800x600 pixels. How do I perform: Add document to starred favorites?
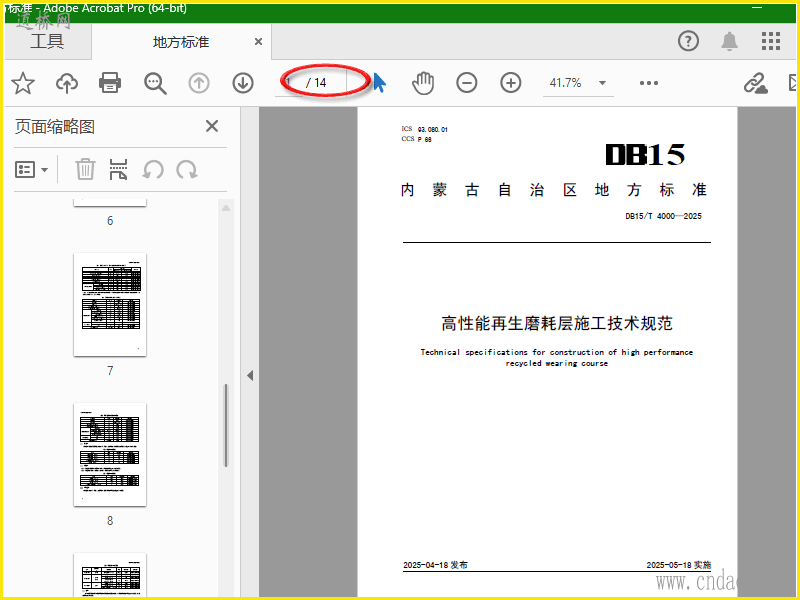click(23, 83)
